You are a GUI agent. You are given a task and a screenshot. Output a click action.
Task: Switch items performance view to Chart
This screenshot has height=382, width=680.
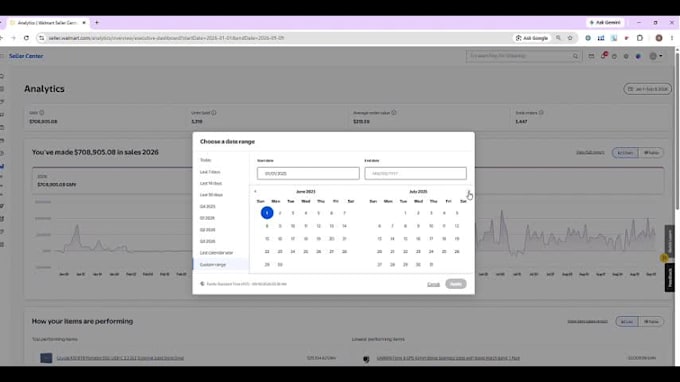click(x=627, y=322)
